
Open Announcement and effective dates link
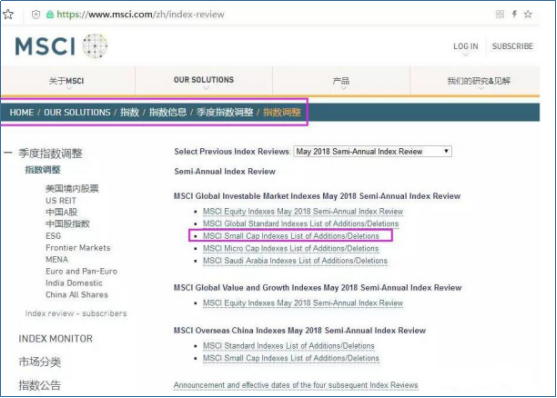click(x=296, y=385)
